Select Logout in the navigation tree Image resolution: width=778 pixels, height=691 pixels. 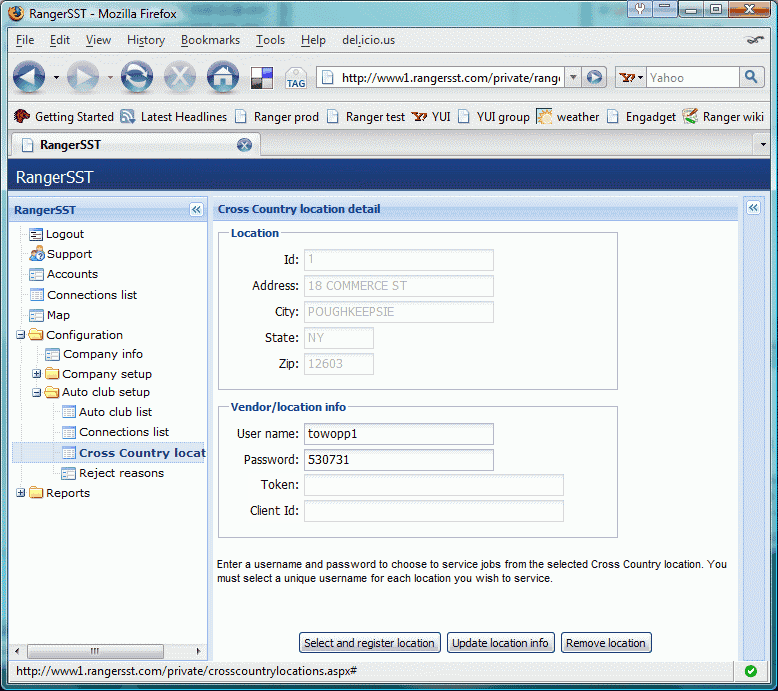pyautogui.click(x=65, y=234)
